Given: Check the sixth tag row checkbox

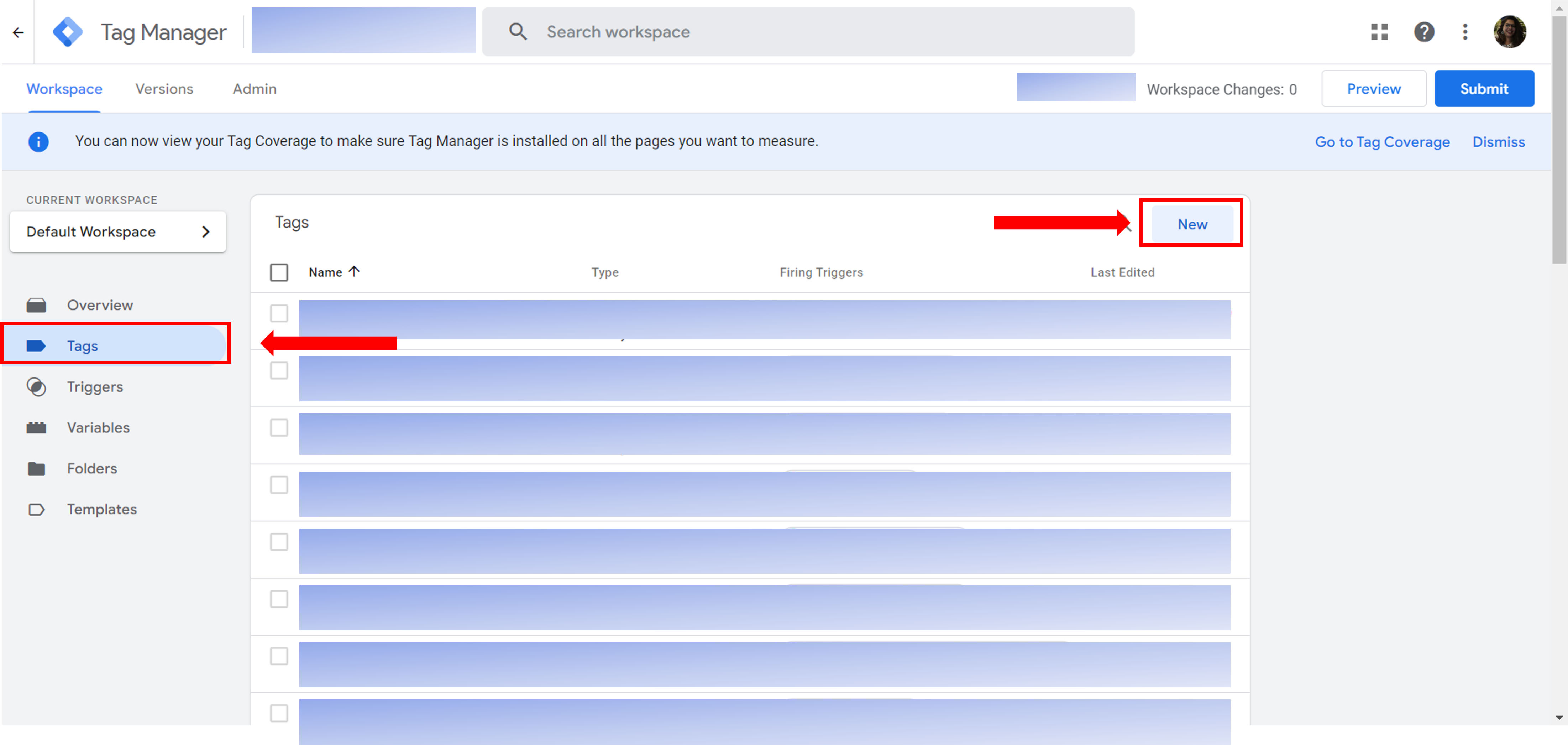Looking at the screenshot, I should click(279, 599).
